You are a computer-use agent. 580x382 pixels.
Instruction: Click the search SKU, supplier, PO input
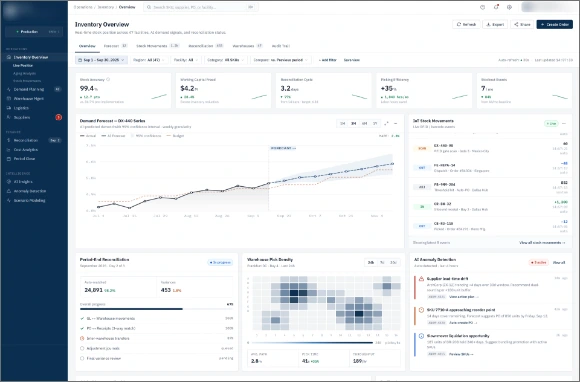(201, 7)
